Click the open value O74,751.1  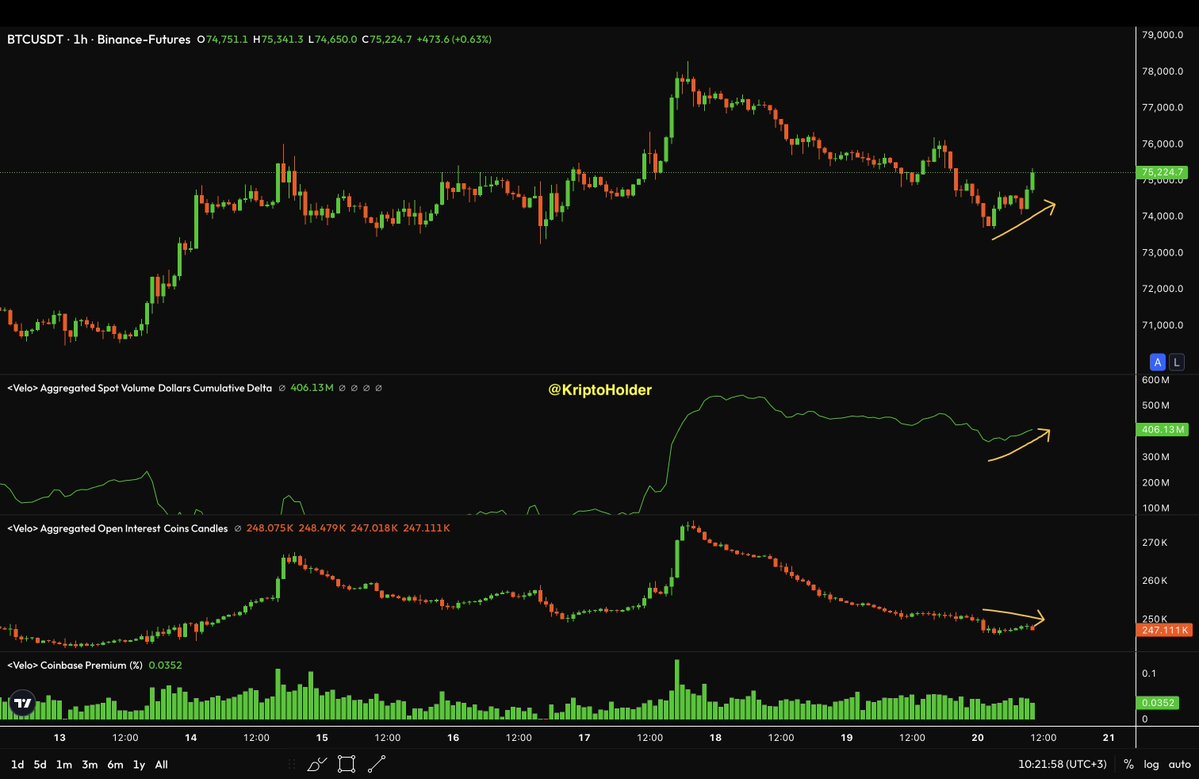click(x=223, y=39)
